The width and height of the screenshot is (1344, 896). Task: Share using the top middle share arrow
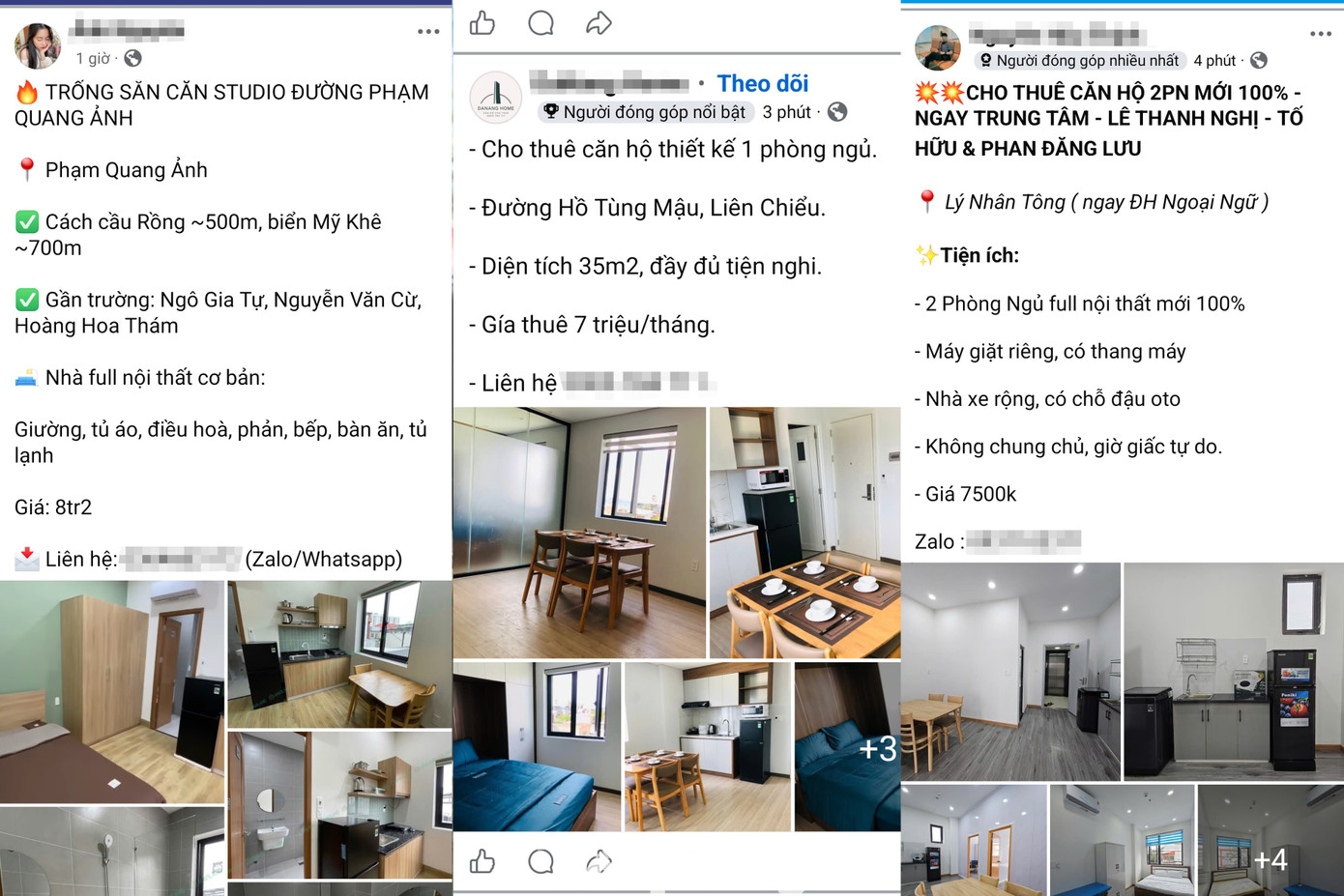click(599, 23)
